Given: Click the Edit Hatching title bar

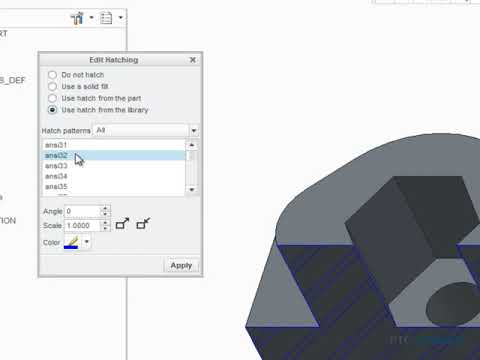Looking at the screenshot, I should pos(114,60).
